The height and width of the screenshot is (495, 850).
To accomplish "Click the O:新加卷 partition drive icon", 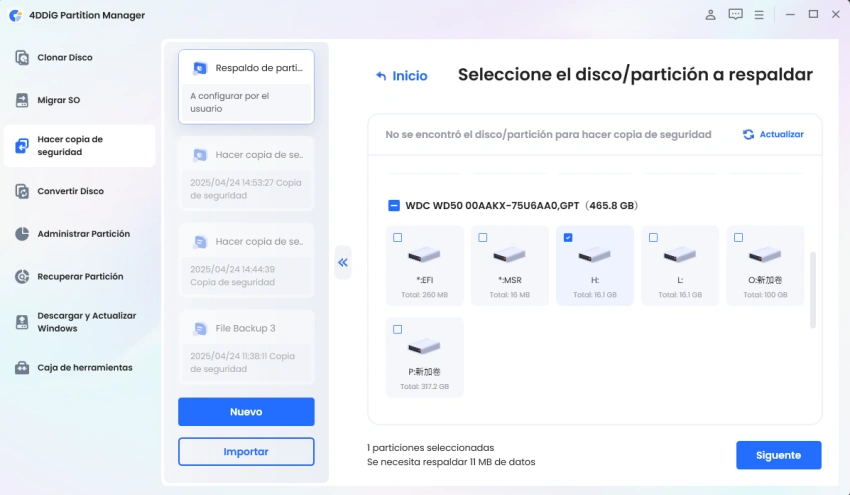I will [765, 254].
